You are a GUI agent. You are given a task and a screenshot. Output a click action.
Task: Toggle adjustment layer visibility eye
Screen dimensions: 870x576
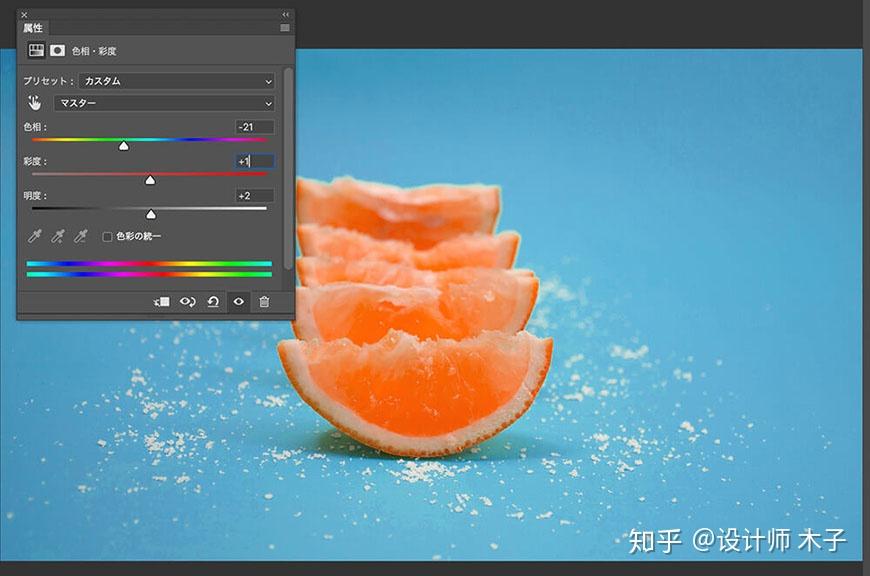tap(239, 302)
